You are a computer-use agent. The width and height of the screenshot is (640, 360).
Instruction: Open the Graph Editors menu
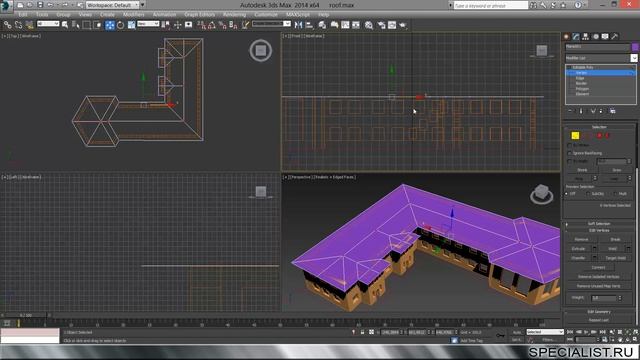click(200, 14)
